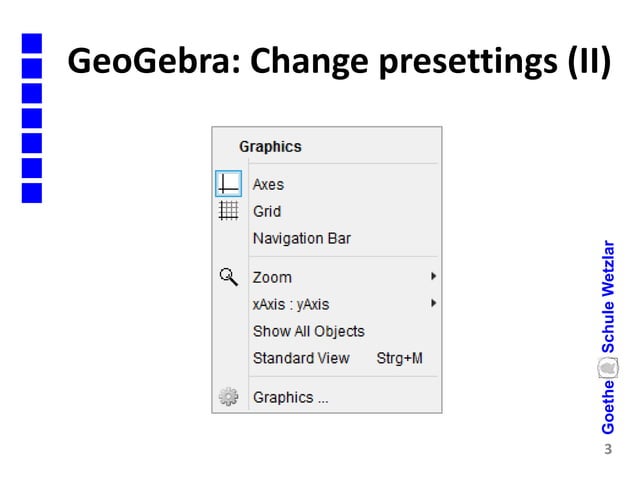The width and height of the screenshot is (638, 478).
Task: Click the Grid icon beside Grid entry
Action: pos(228,211)
